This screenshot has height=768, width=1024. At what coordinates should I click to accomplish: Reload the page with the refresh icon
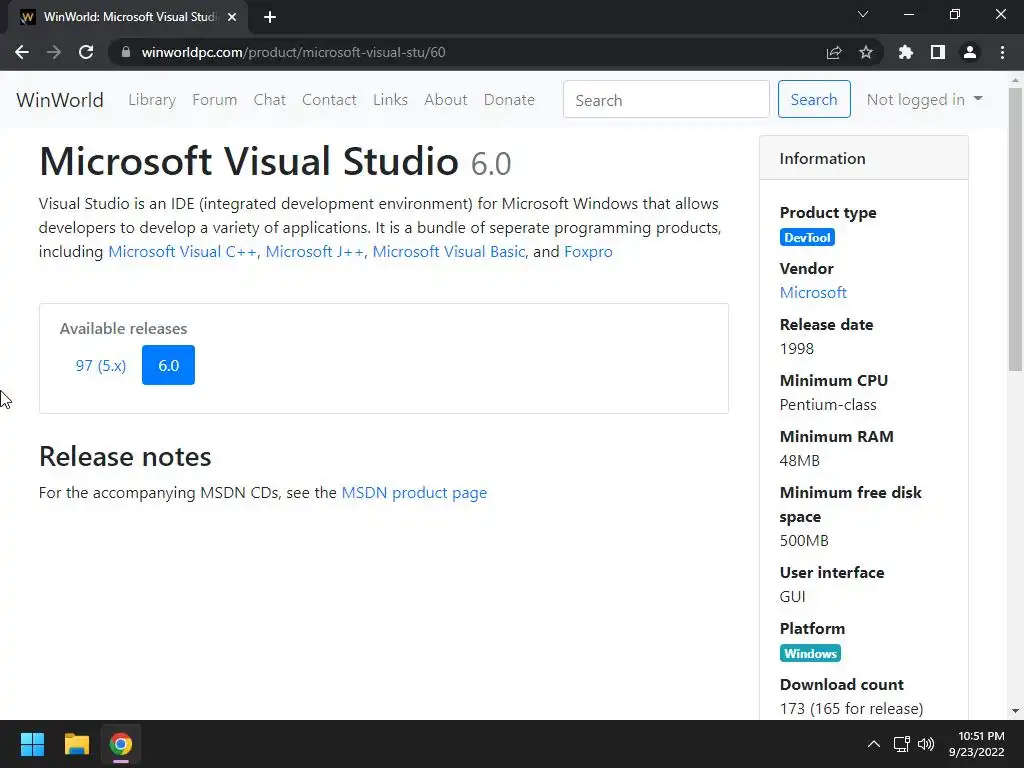tap(86, 52)
